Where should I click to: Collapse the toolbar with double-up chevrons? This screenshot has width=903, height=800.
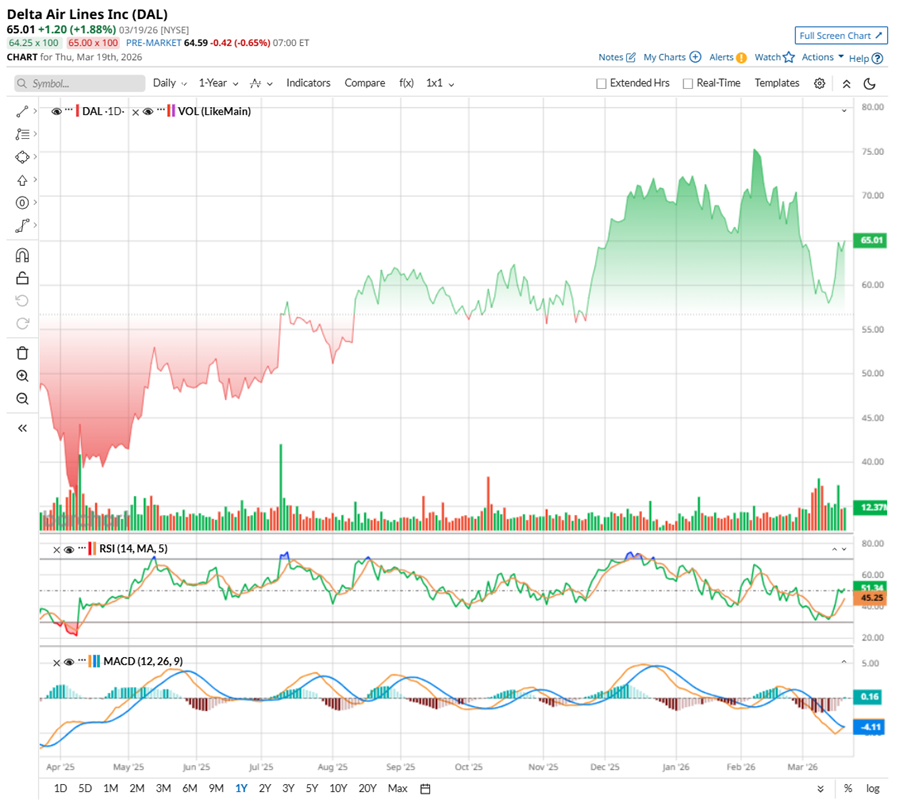(847, 84)
